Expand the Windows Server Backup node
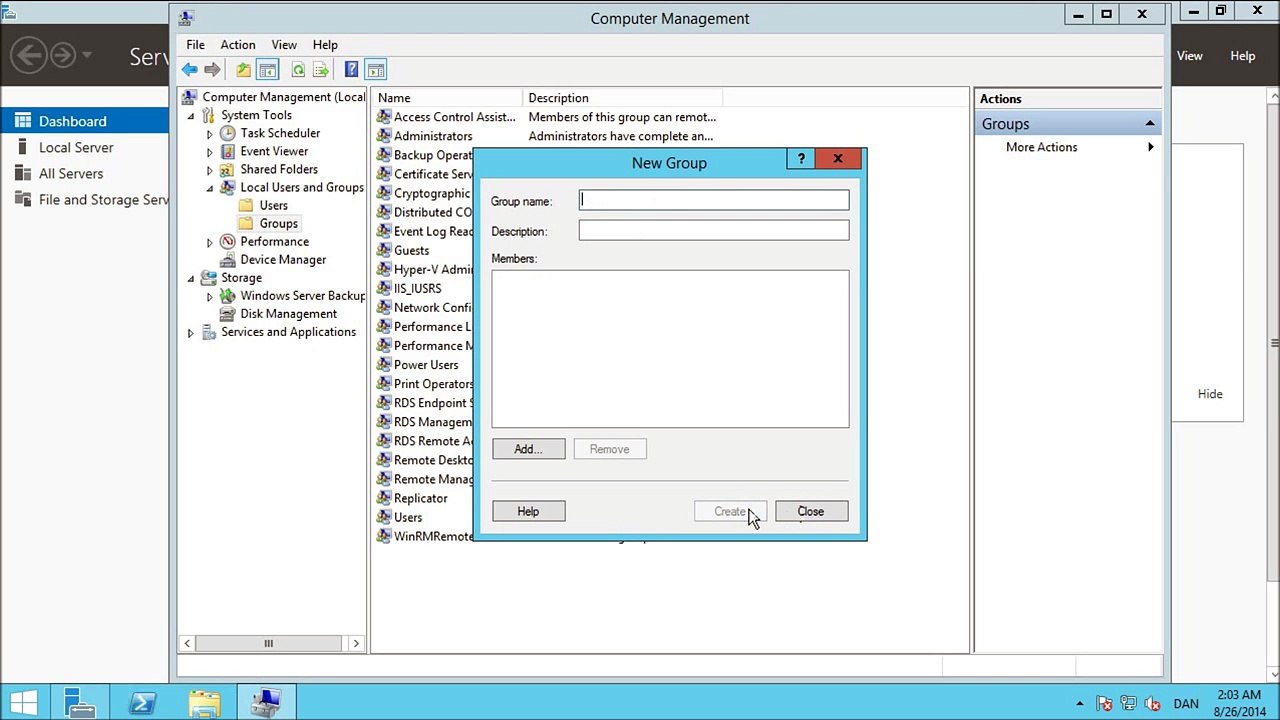The height and width of the screenshot is (720, 1280). click(210, 296)
